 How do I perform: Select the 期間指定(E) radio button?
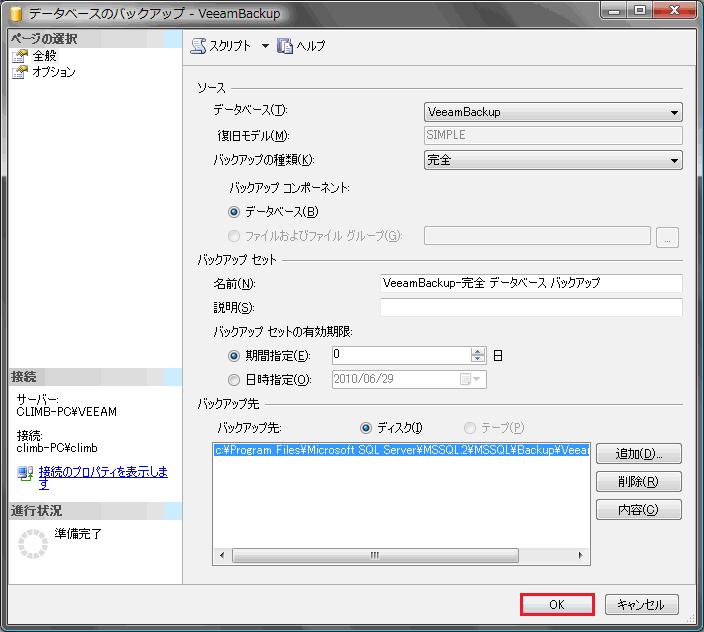click(234, 356)
